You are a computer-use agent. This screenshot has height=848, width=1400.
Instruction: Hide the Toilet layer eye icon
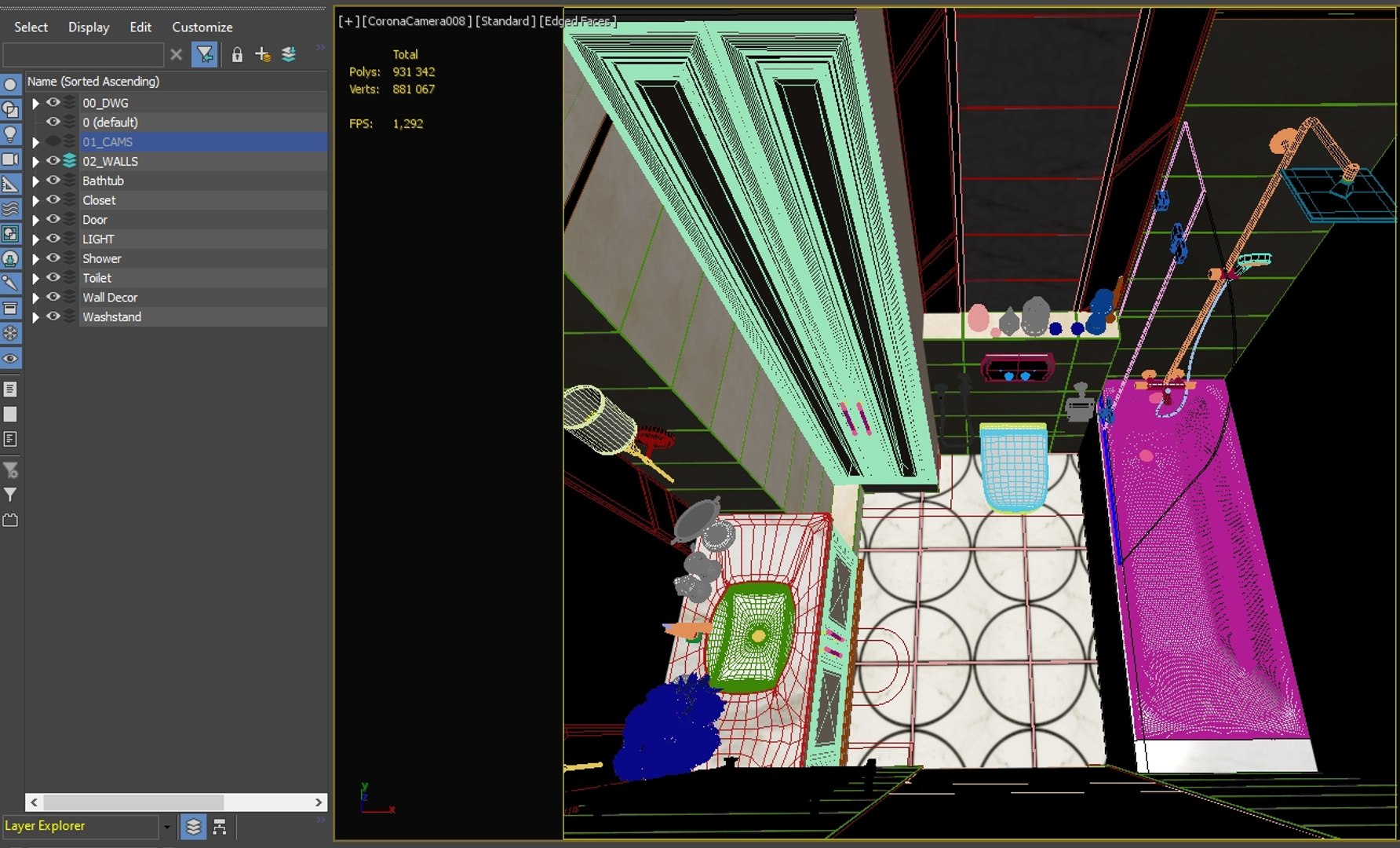tap(53, 277)
